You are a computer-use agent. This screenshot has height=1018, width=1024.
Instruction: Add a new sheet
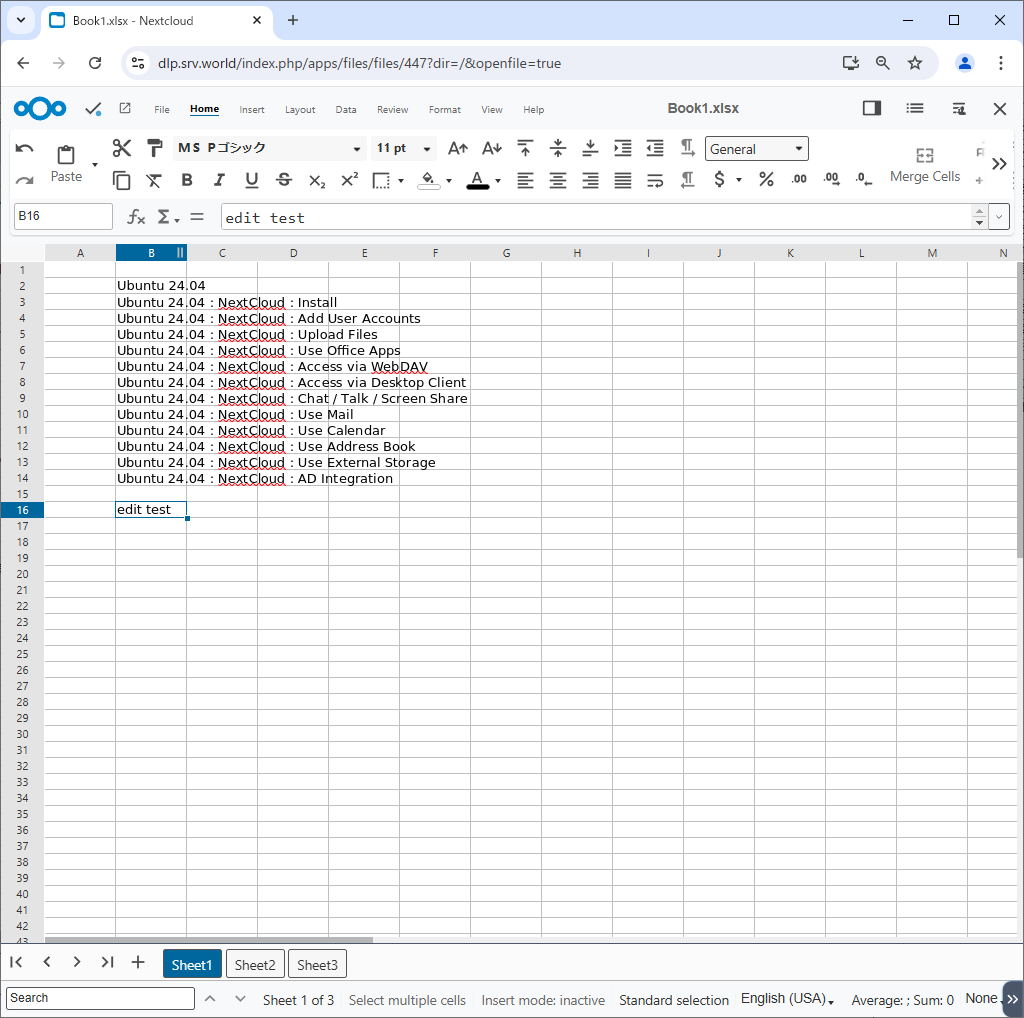[138, 962]
